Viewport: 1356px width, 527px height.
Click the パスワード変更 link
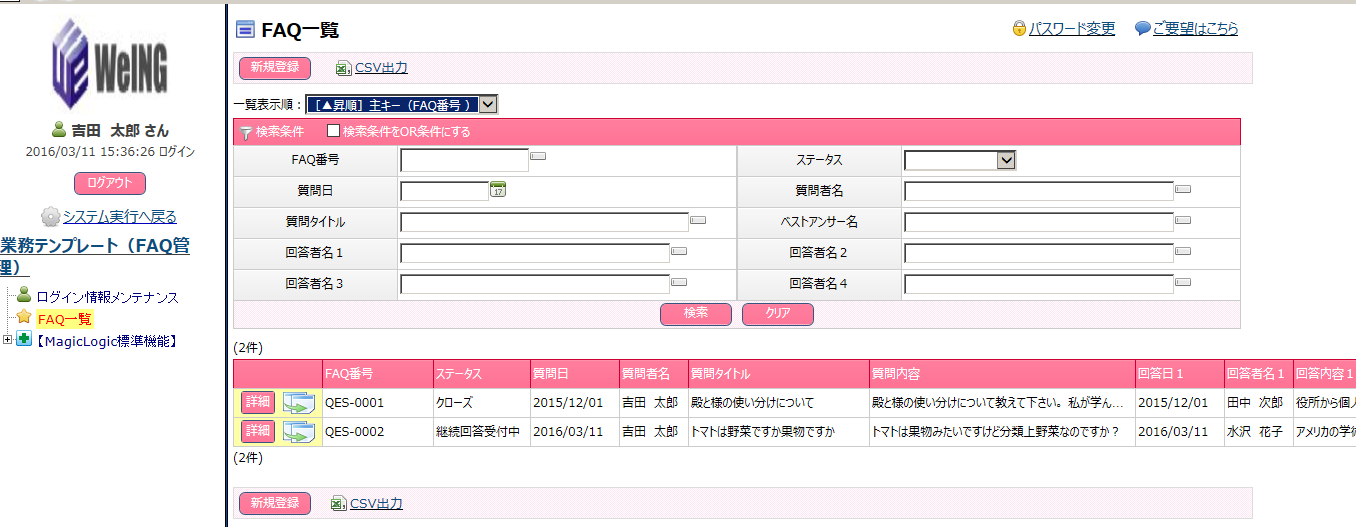[1071, 29]
